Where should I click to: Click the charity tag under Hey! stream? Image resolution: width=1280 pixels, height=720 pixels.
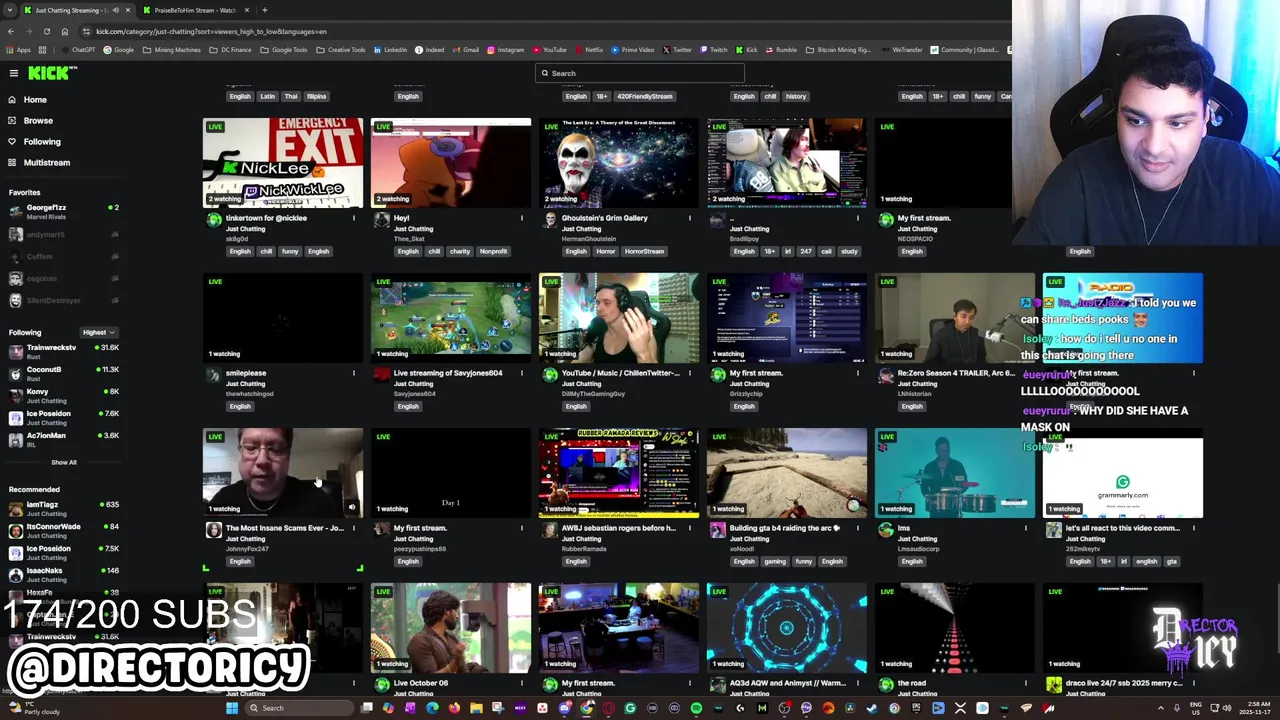(460, 252)
